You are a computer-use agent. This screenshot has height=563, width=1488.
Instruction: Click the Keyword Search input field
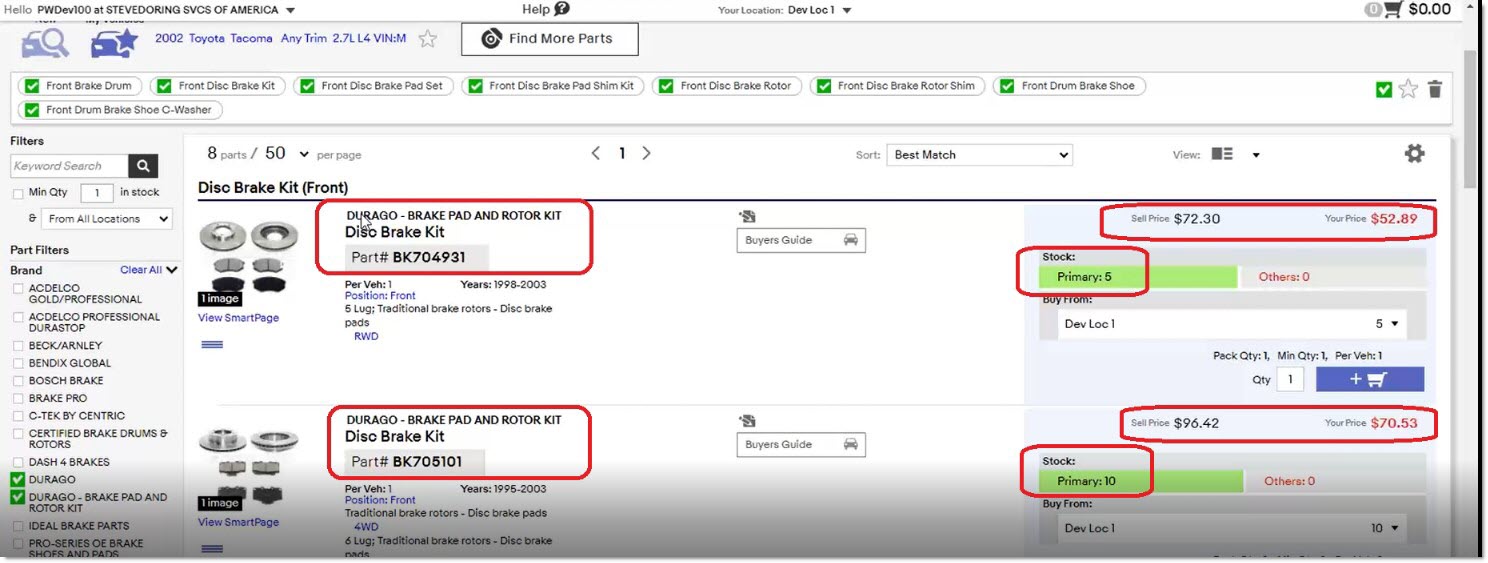69,166
